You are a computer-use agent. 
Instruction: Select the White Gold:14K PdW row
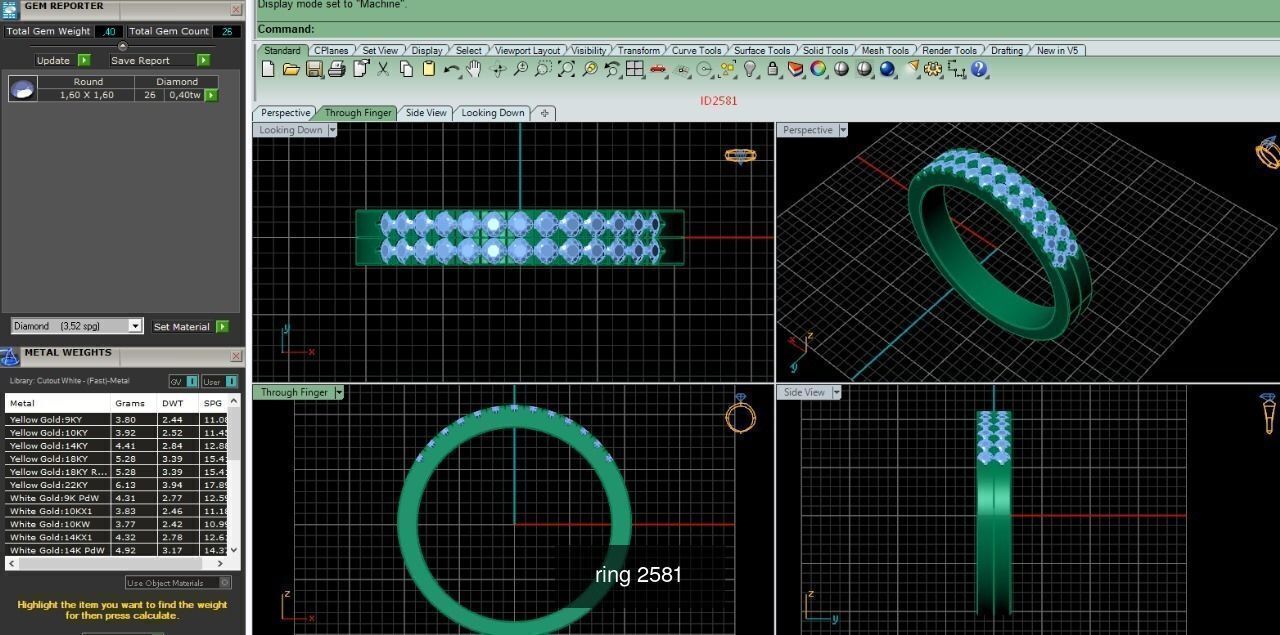(x=116, y=550)
